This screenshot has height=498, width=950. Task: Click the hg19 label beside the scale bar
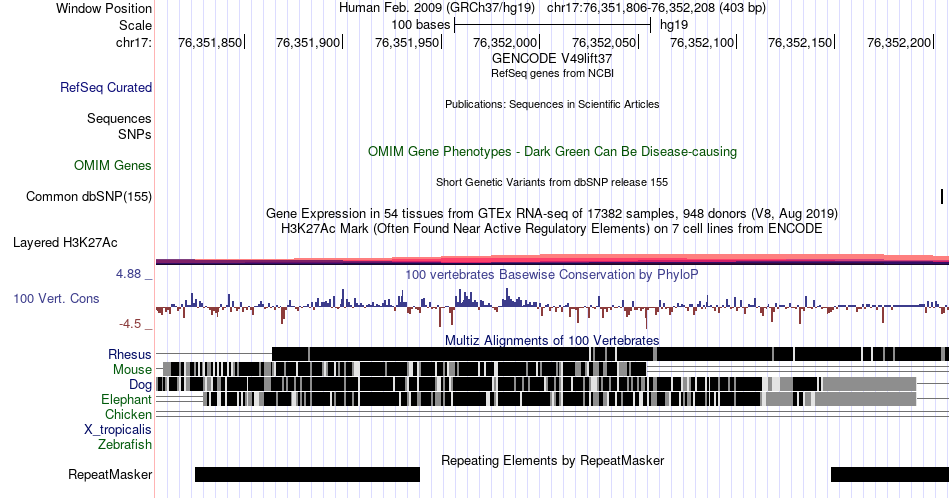point(674,25)
